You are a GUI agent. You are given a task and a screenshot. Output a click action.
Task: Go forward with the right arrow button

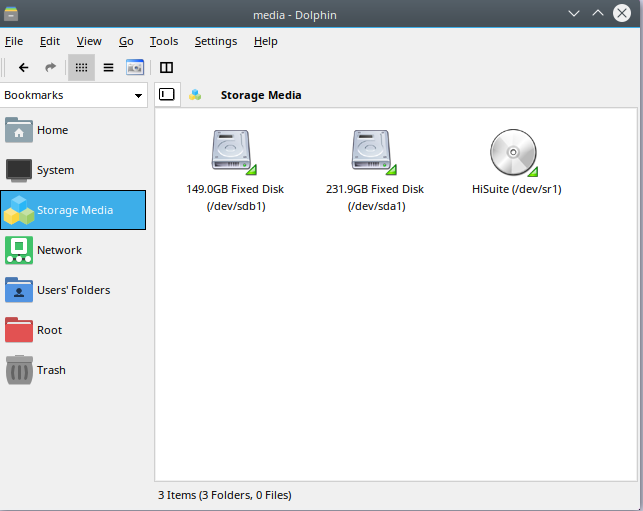coord(50,67)
